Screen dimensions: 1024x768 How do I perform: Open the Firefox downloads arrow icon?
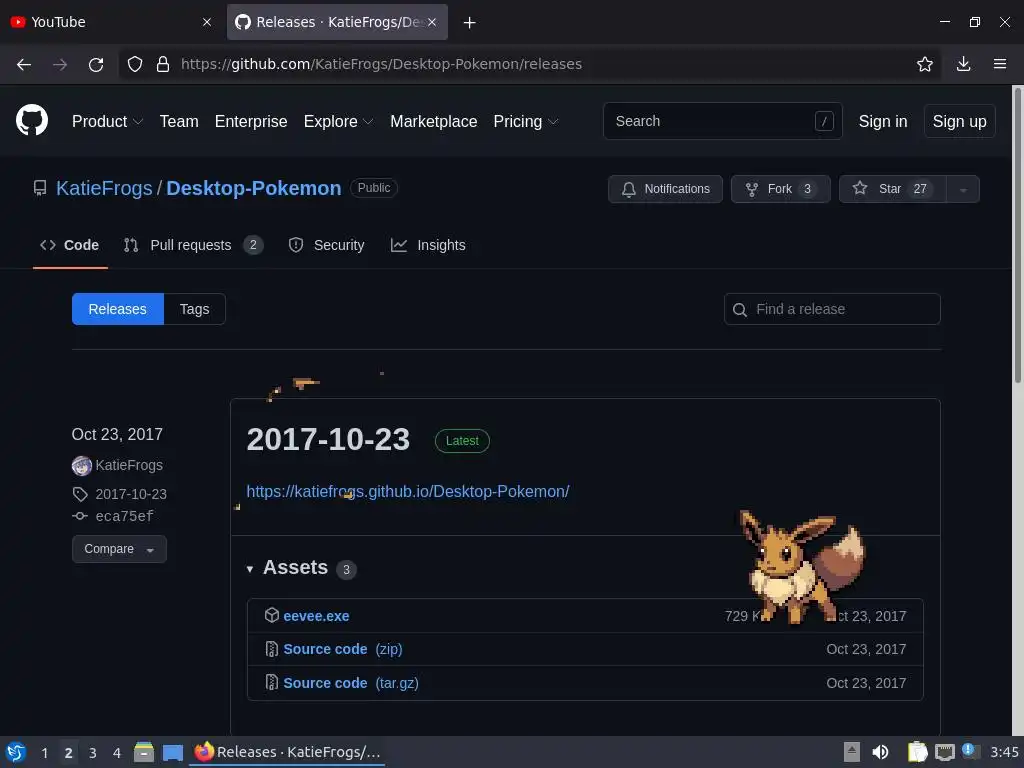pos(963,64)
